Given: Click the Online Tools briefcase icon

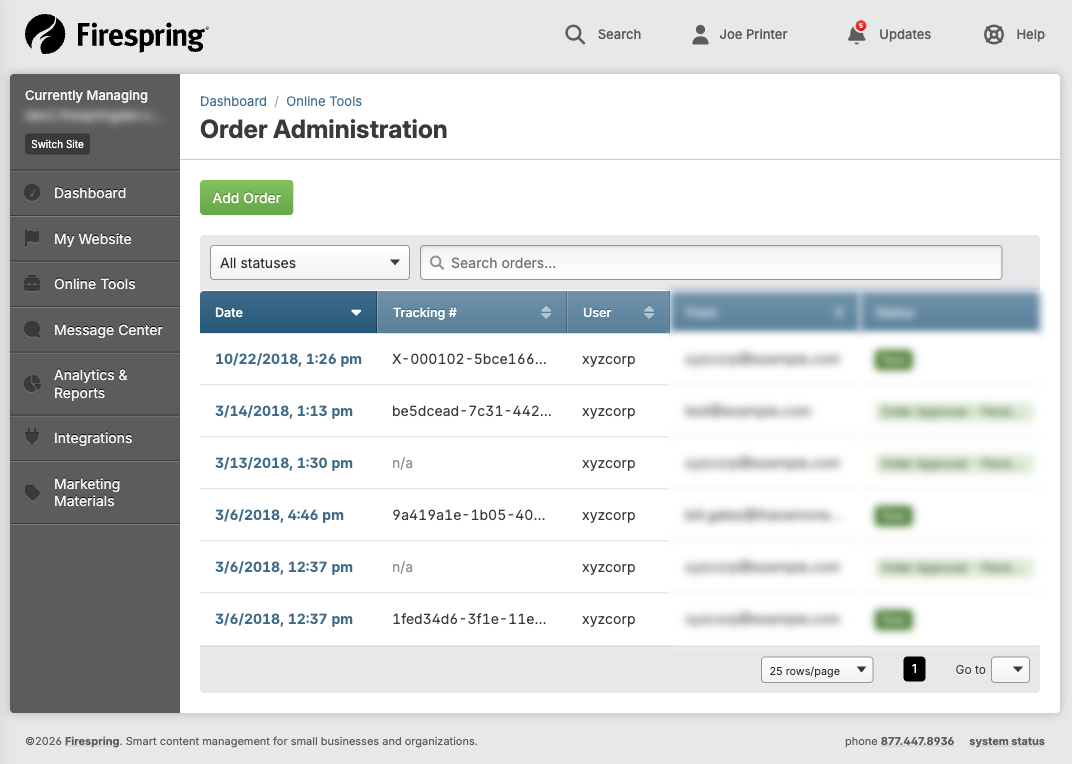Looking at the screenshot, I should click(x=32, y=284).
